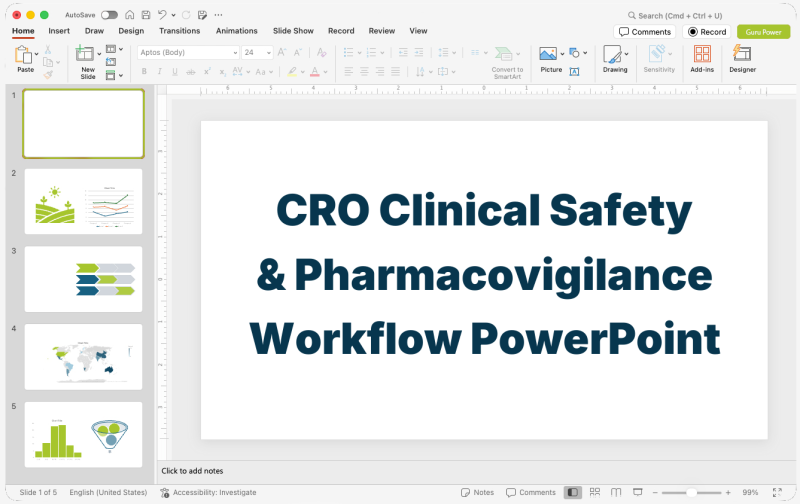Toggle Strikethrough formatting
This screenshot has height=504, width=800.
tap(190, 71)
